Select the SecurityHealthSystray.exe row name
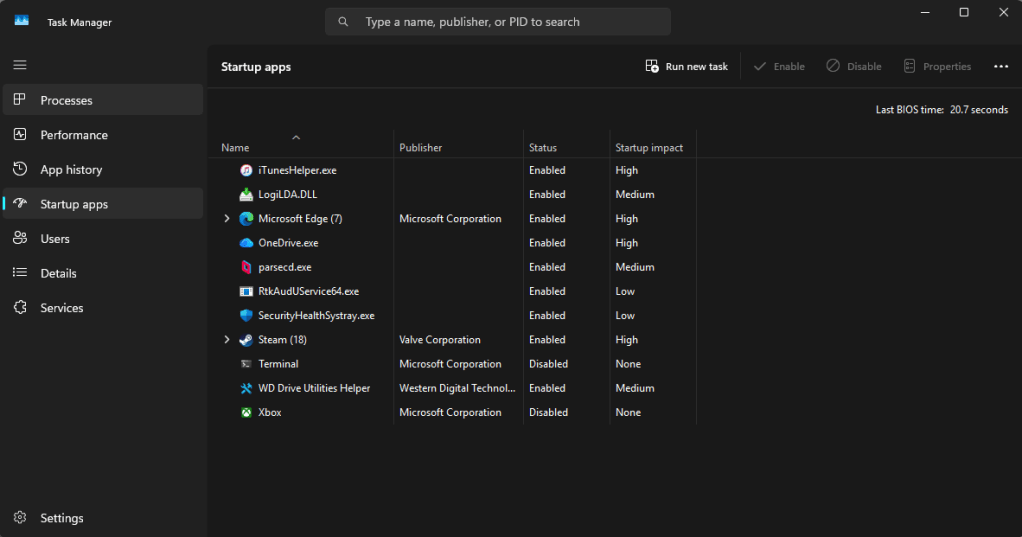The width and height of the screenshot is (1022, 537). [316, 315]
